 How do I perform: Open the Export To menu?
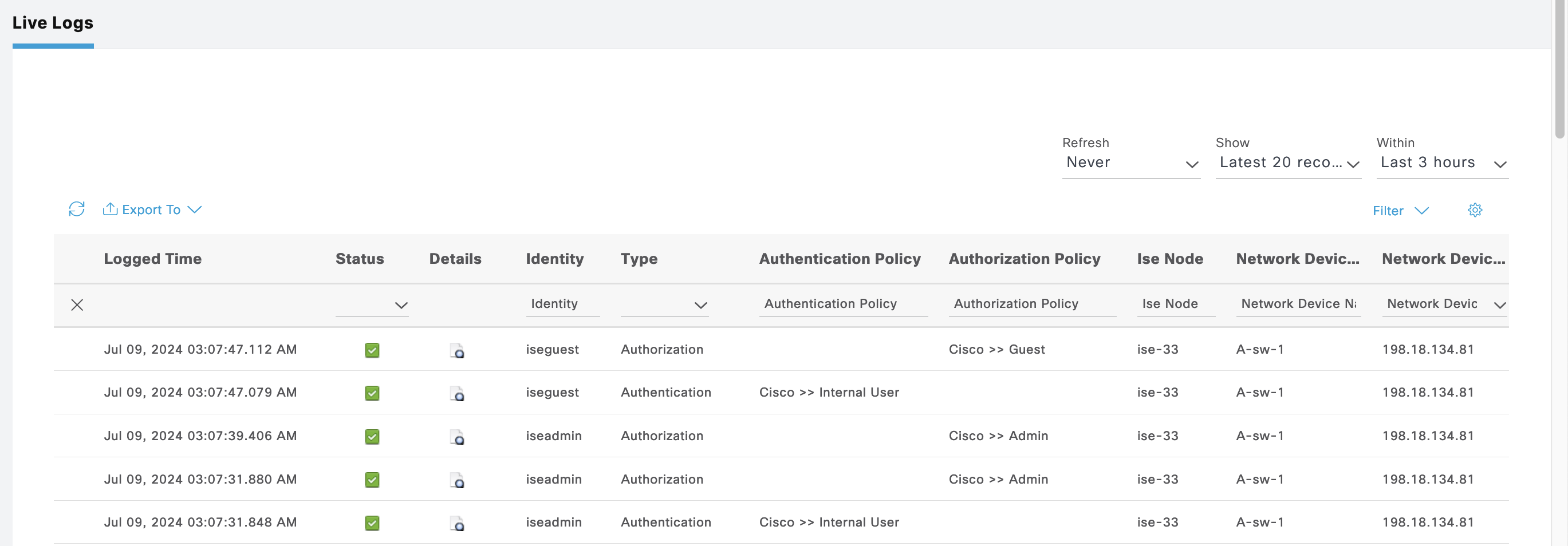pos(152,210)
